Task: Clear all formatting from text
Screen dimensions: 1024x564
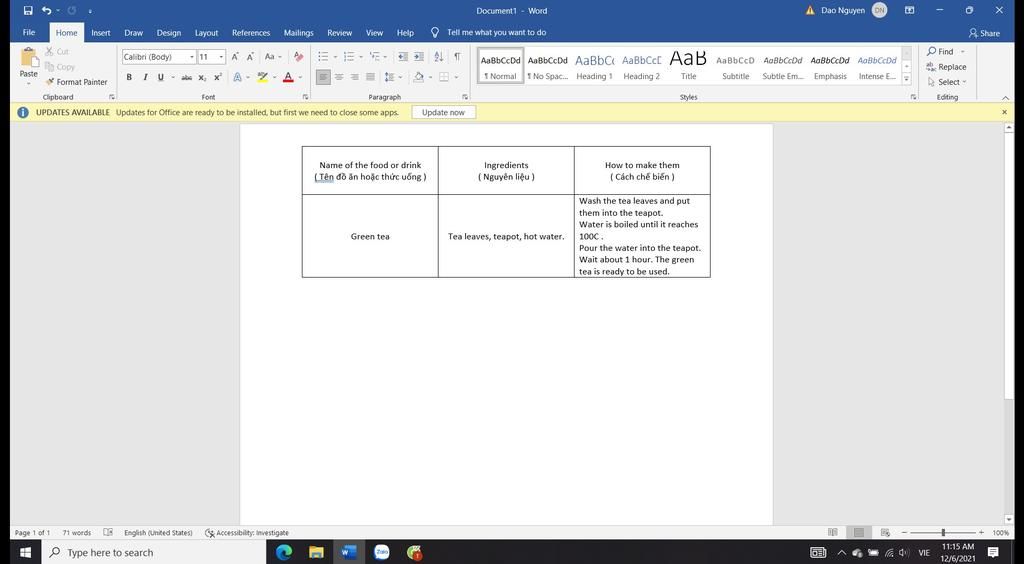Action: pos(298,57)
